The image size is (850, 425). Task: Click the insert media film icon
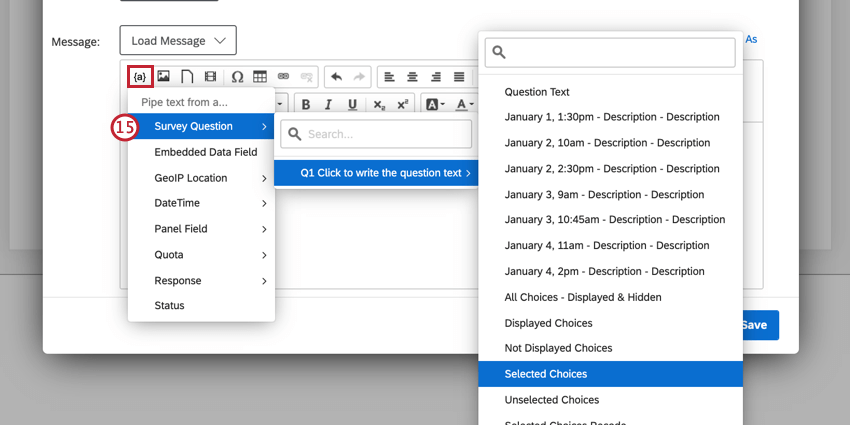coord(210,76)
